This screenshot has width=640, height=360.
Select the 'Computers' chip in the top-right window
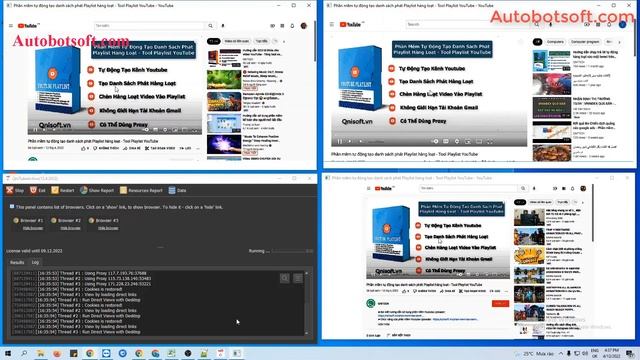click(555, 42)
